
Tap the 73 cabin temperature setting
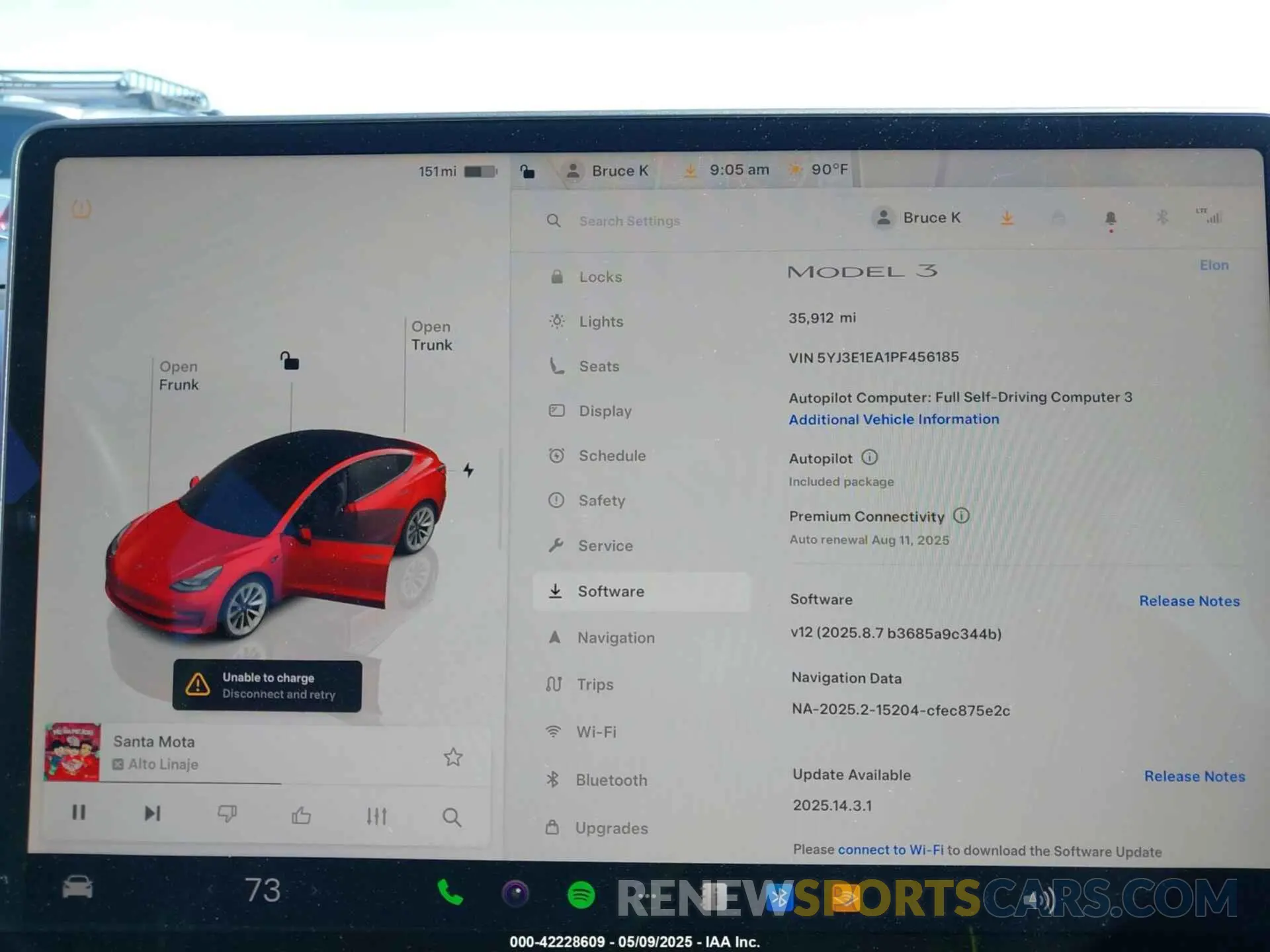pos(263,890)
